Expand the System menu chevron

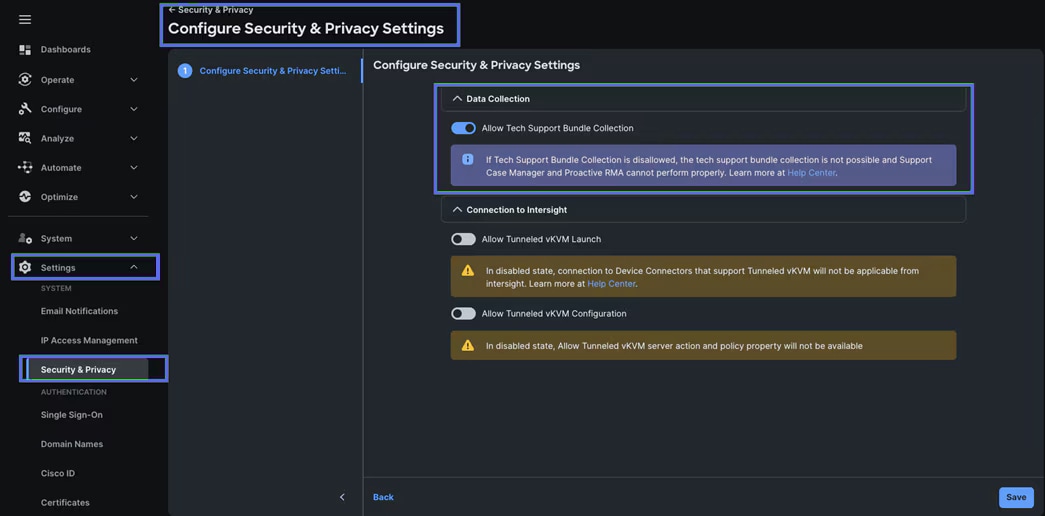click(x=133, y=238)
